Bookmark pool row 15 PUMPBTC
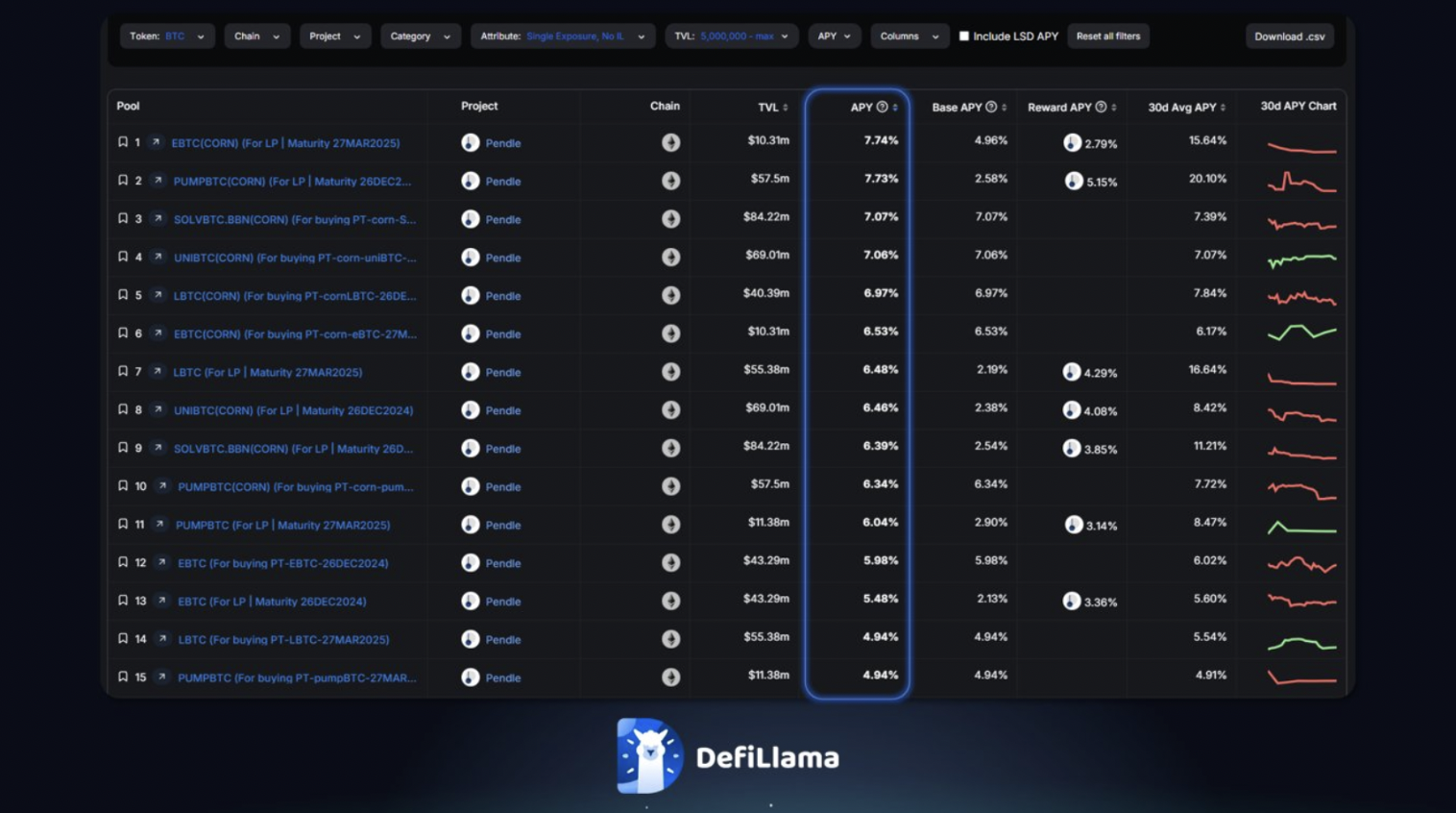The width and height of the screenshot is (1456, 813). click(123, 677)
